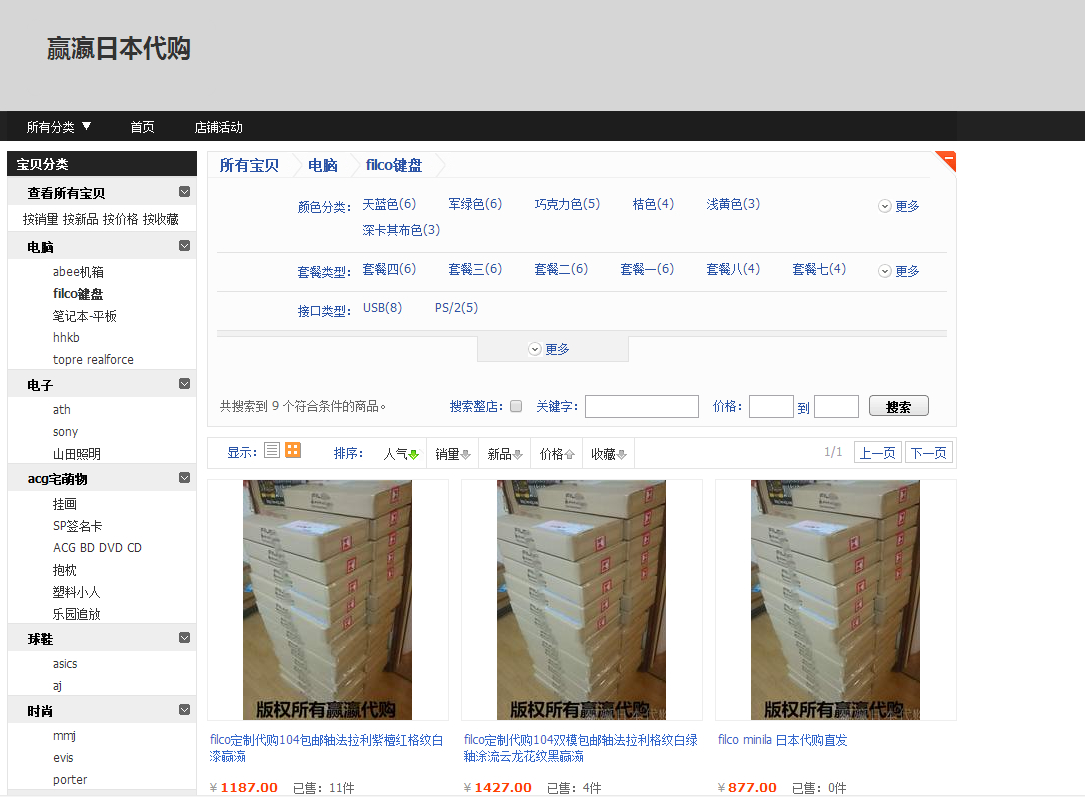Screen dimensions: 1085x797
Task: Collapse the 查看所有宝贝 section
Action: click(184, 192)
